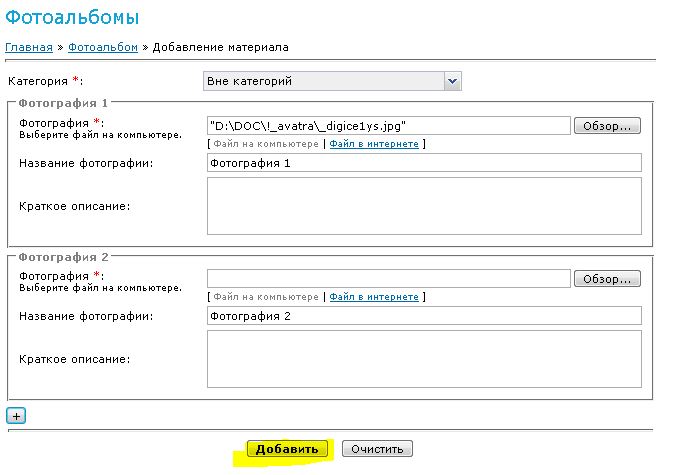Click Обзор button for Фотография 2
The image size is (676, 475).
point(607,279)
